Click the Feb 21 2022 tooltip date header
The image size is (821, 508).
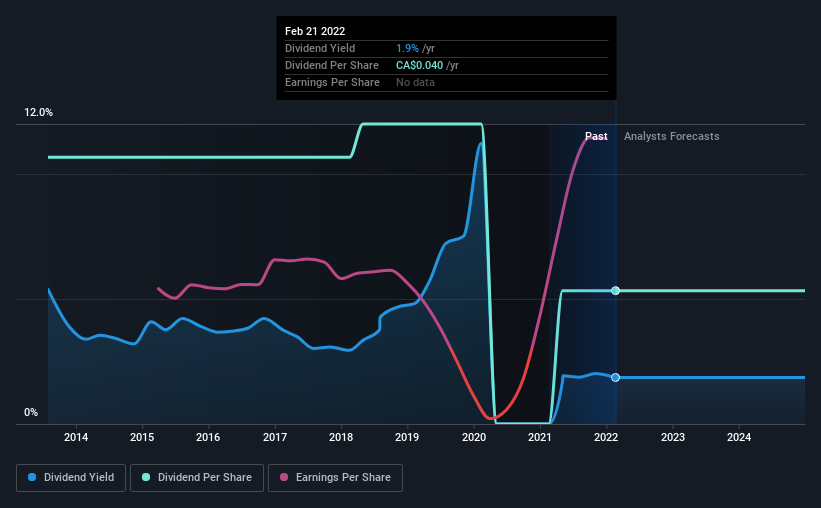tap(315, 31)
